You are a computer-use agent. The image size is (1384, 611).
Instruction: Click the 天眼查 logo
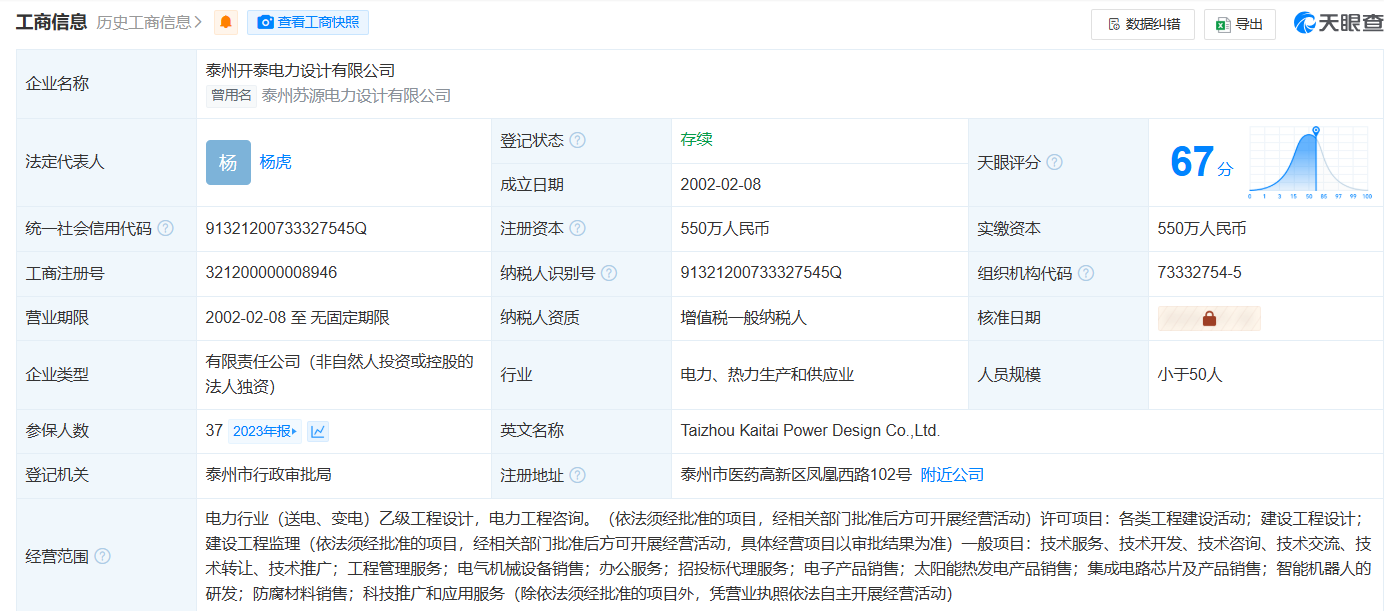point(1338,23)
